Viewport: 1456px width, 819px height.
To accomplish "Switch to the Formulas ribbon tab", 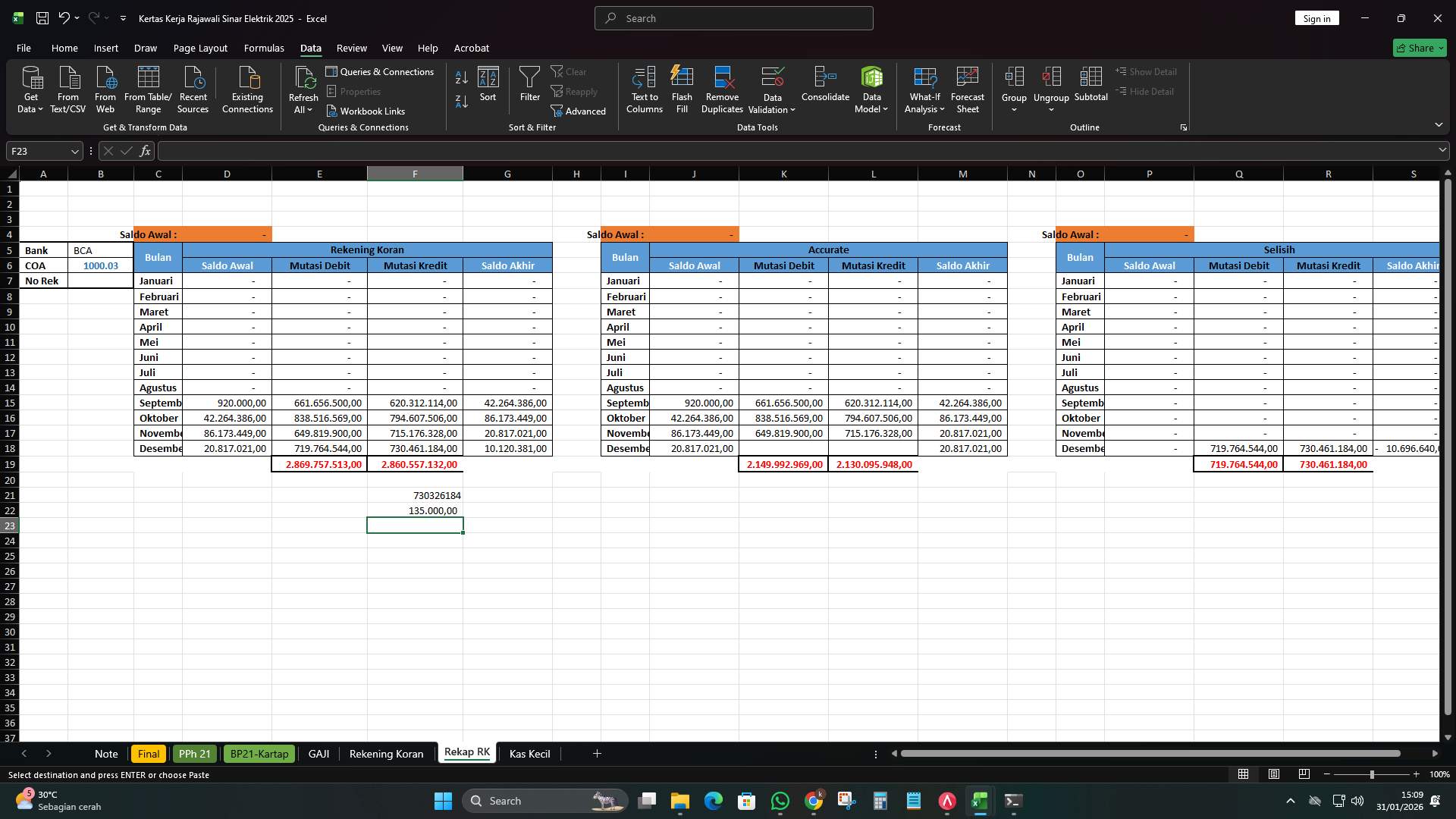I will click(x=263, y=48).
